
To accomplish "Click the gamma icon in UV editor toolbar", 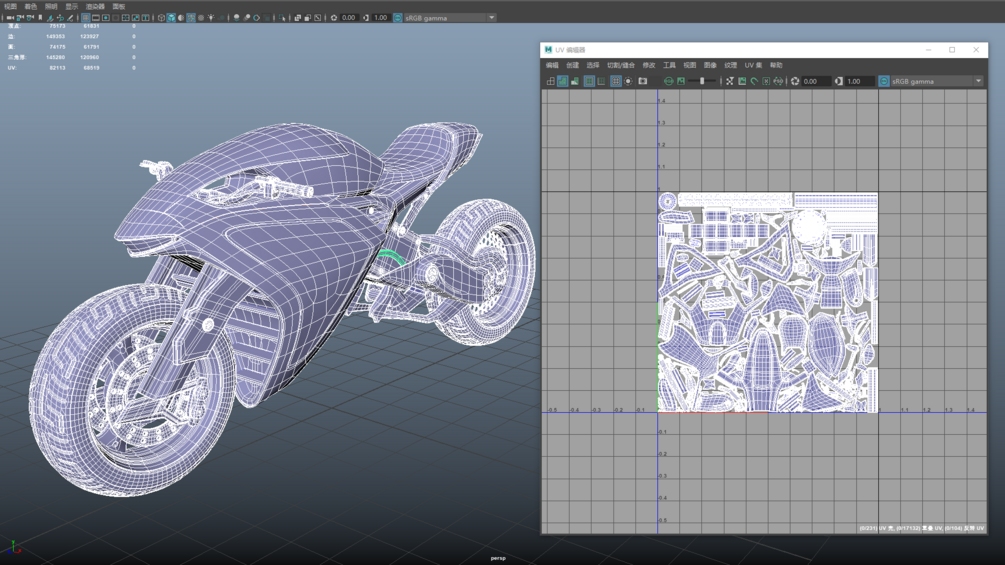I will (x=839, y=81).
